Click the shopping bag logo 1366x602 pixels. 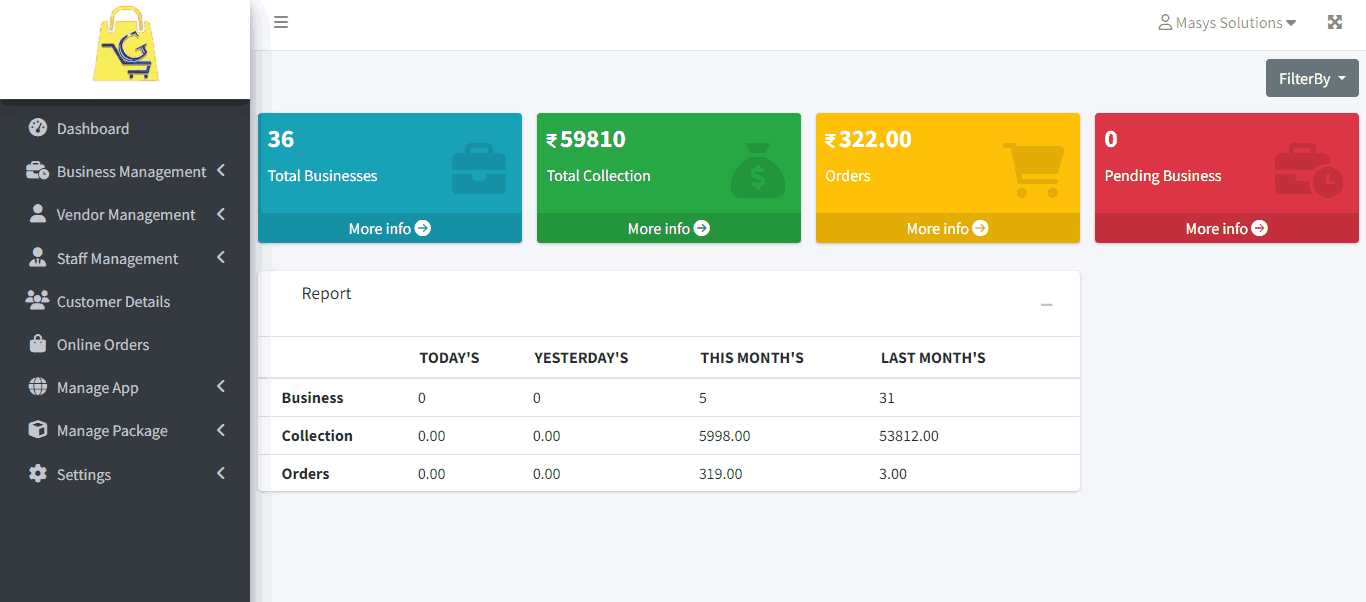(x=125, y=45)
